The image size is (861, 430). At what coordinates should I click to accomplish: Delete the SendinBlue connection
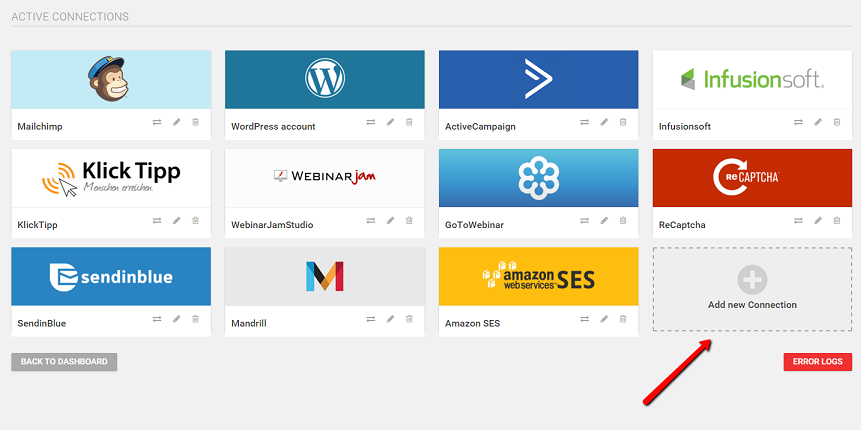(195, 319)
